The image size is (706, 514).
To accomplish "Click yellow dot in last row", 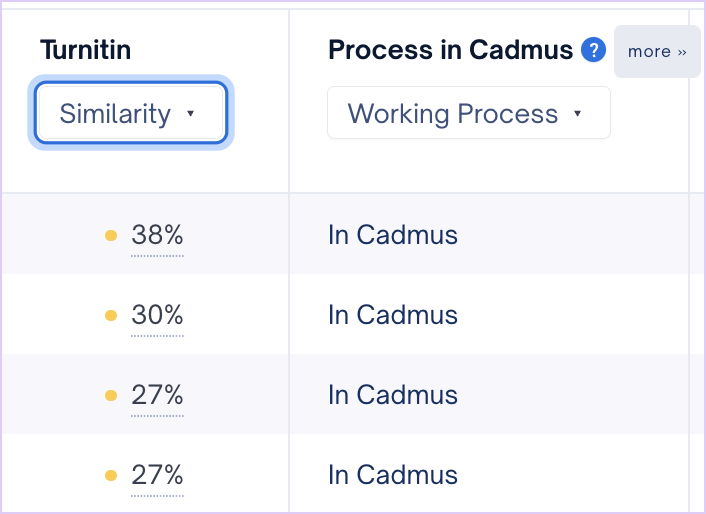I will pos(111,476).
